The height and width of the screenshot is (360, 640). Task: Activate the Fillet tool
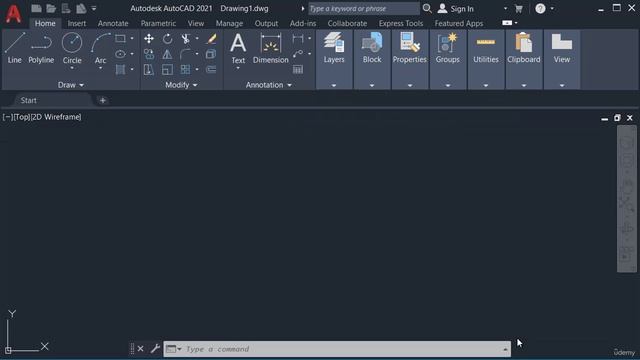[x=186, y=54]
